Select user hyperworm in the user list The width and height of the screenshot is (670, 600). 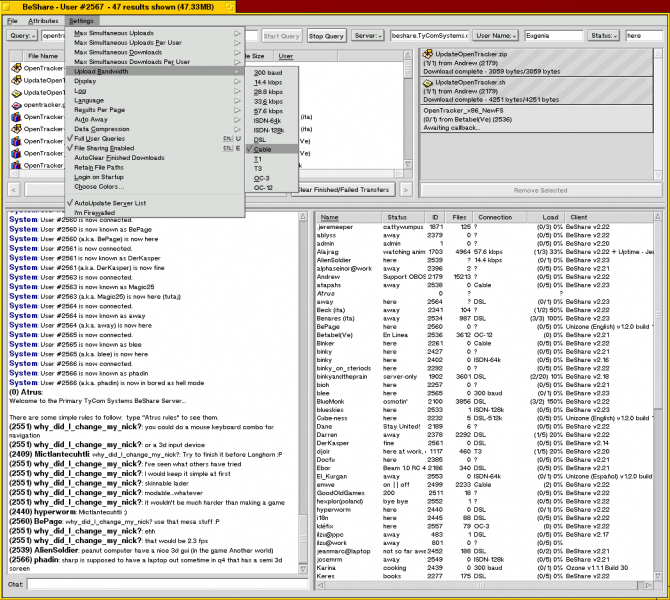pos(485,509)
